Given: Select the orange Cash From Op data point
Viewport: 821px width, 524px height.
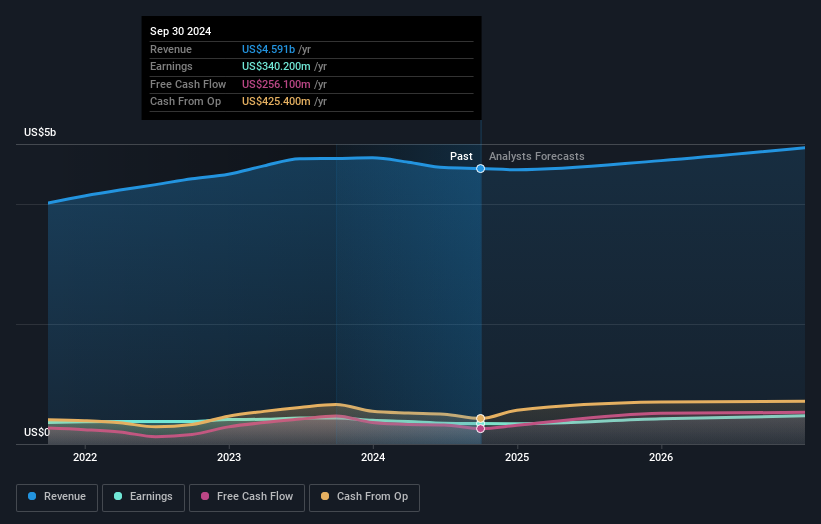Looking at the screenshot, I should tap(480, 419).
